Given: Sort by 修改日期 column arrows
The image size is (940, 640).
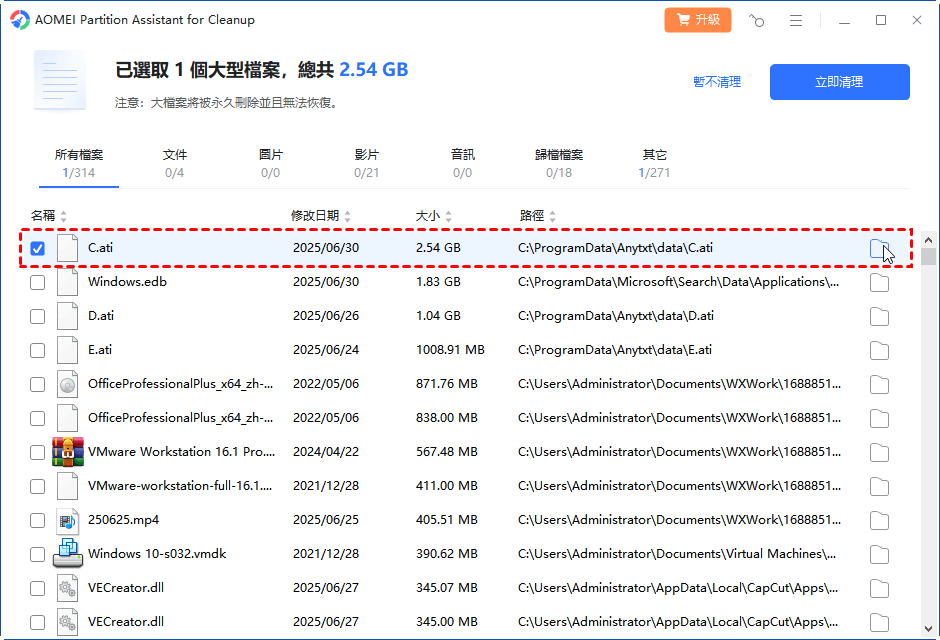Looking at the screenshot, I should [348, 216].
